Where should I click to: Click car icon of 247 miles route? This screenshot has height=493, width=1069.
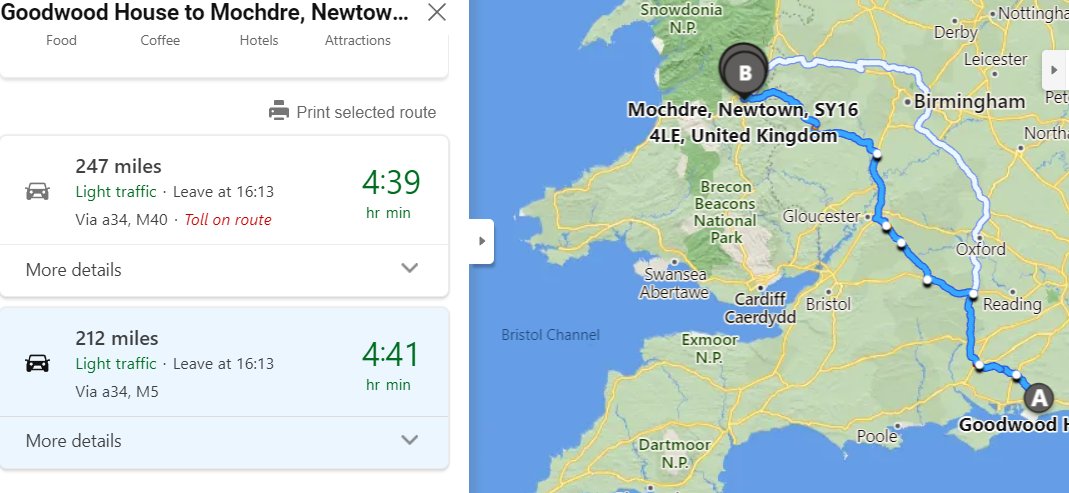pyautogui.click(x=37, y=191)
